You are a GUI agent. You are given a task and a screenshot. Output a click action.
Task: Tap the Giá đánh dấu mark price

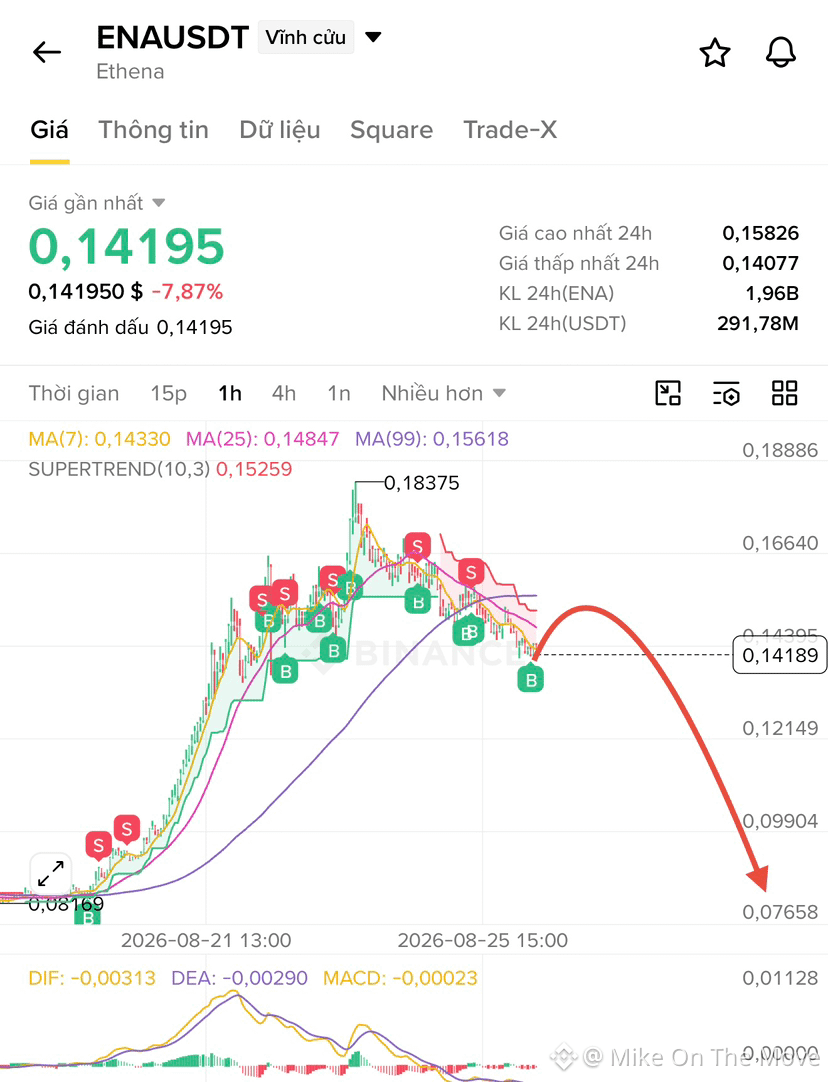[130, 327]
